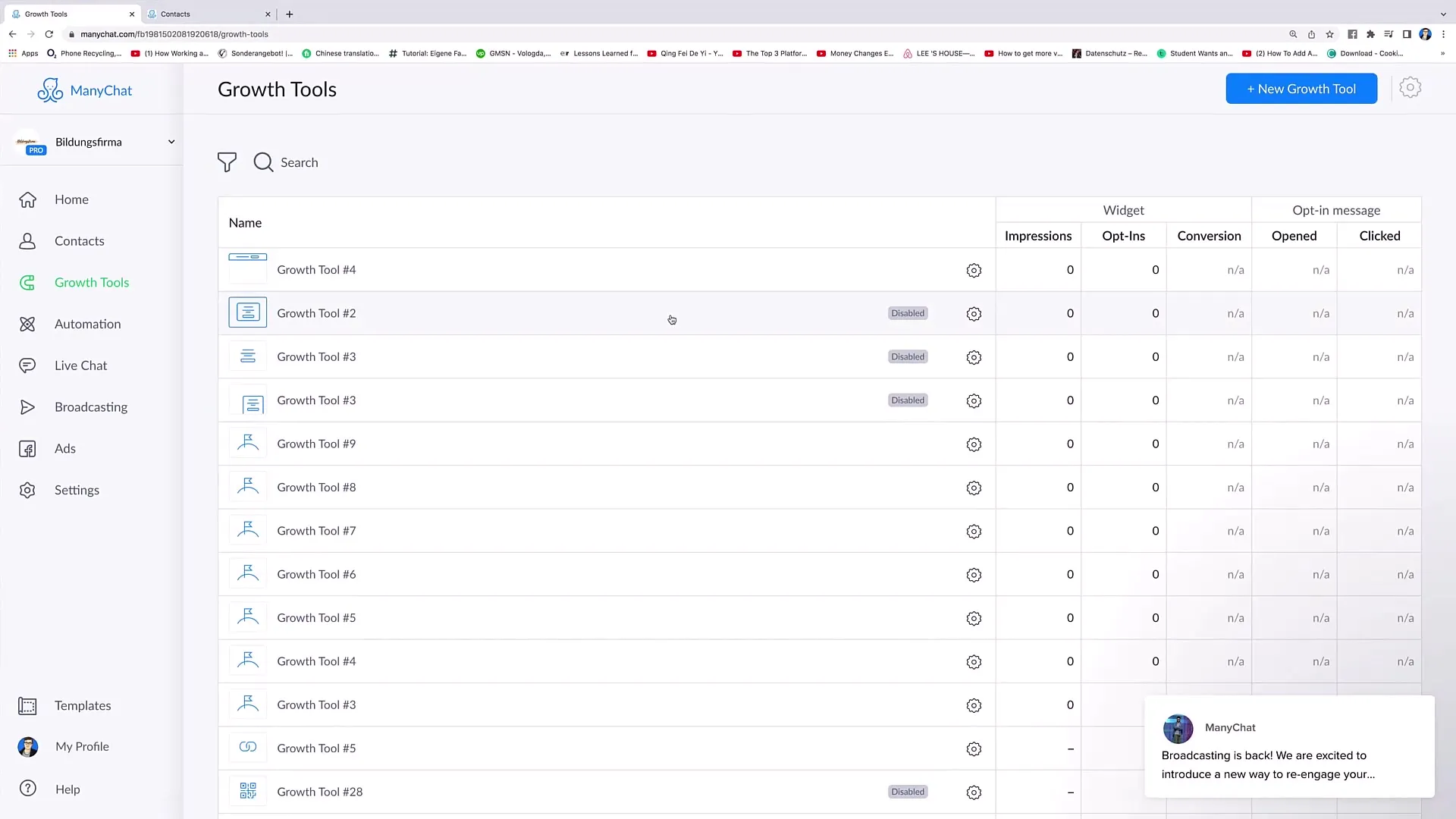Click the + New Growth Tool button
The width and height of the screenshot is (1456, 819).
1301,89
